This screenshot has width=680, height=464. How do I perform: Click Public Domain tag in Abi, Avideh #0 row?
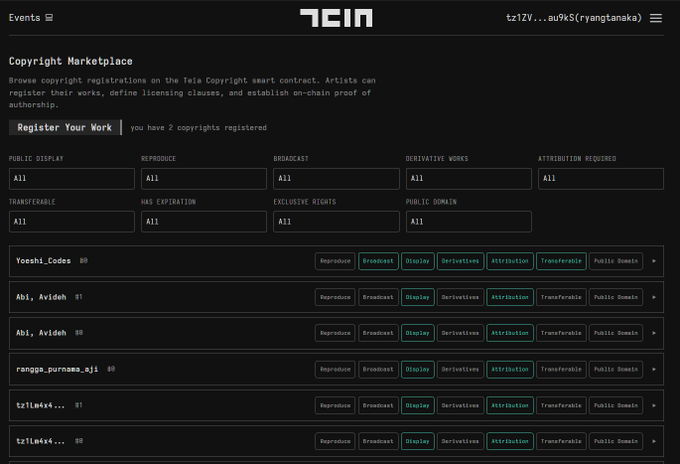pos(616,333)
